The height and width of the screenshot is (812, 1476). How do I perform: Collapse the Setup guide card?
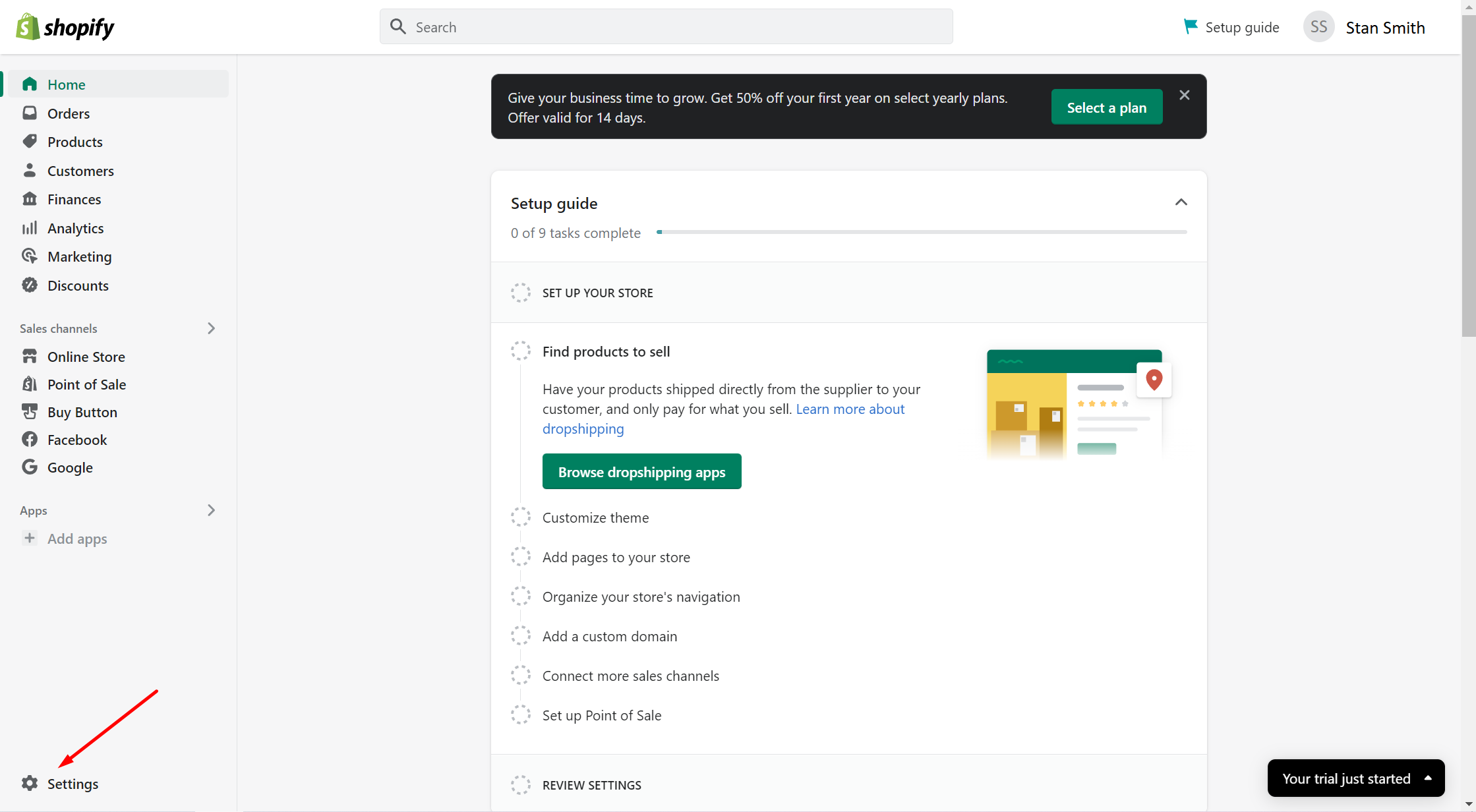pos(1181,202)
